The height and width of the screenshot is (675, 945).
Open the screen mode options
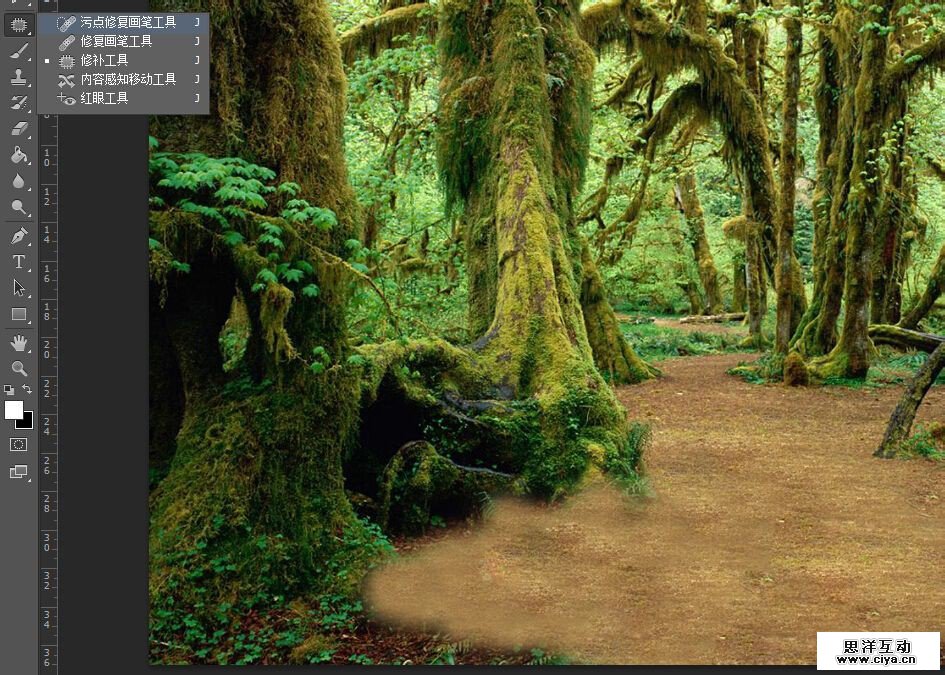tap(19, 472)
